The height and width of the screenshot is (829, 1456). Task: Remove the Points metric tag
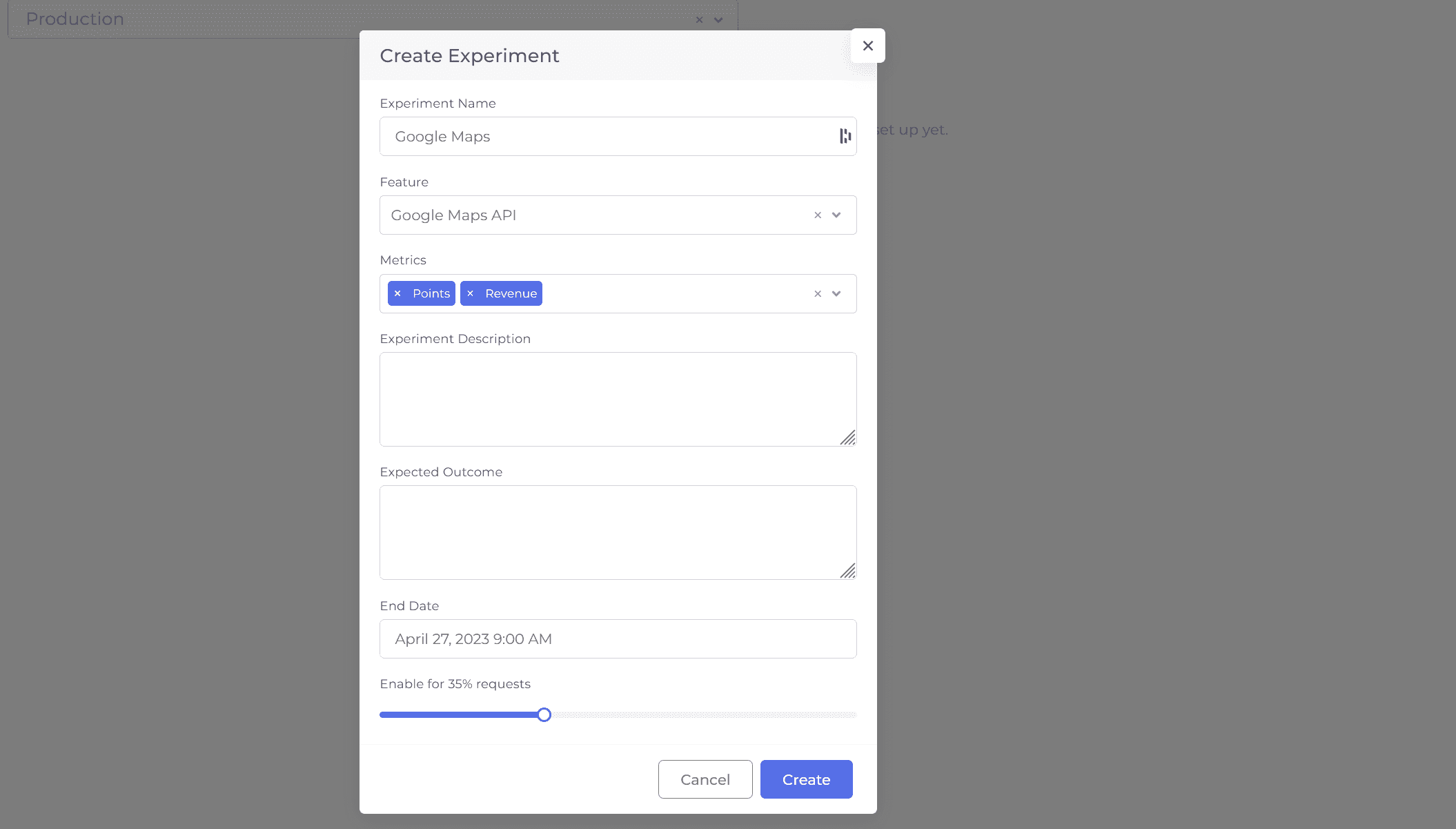point(397,293)
